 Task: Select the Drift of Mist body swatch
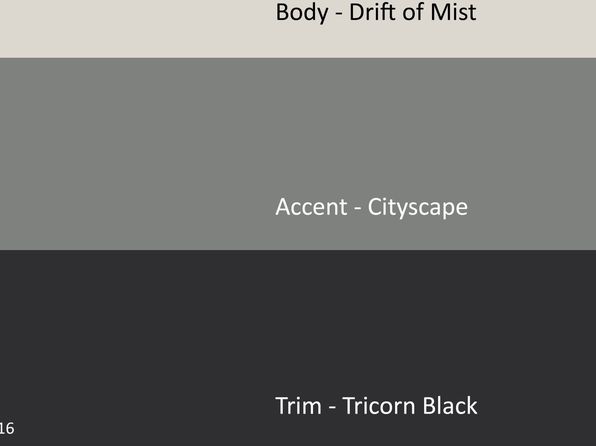(x=298, y=29)
